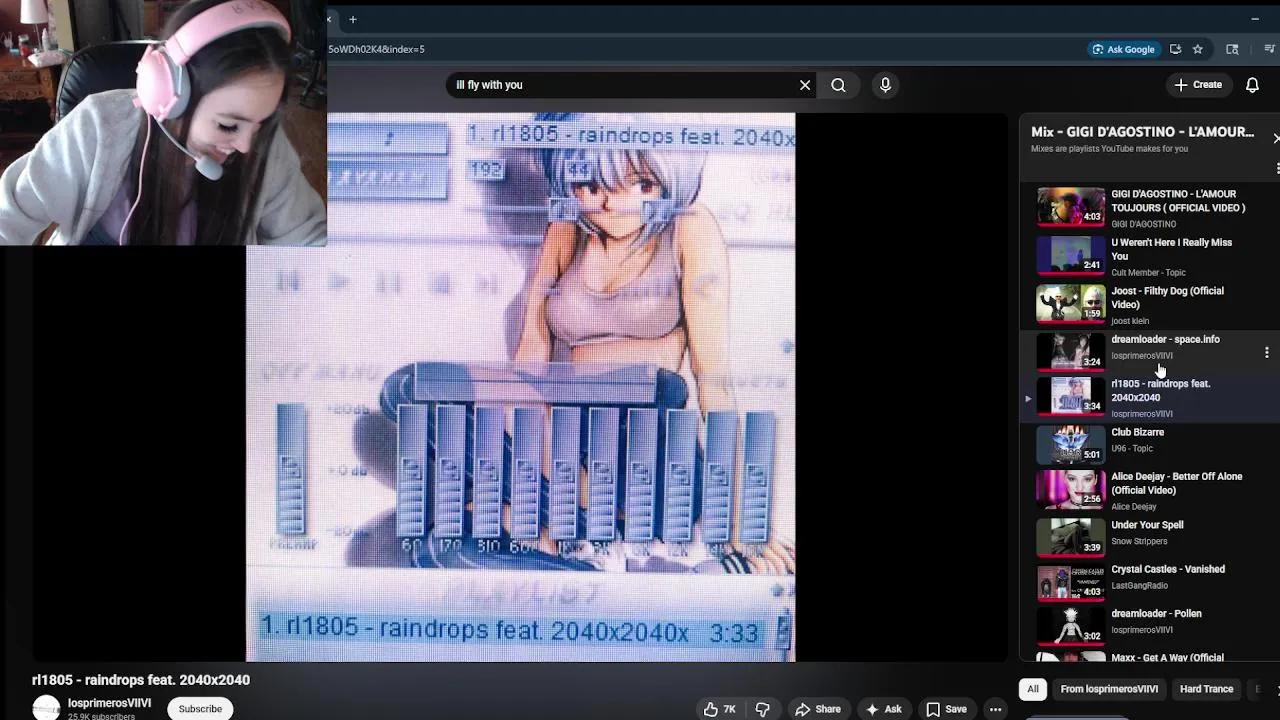Clear the search query with X icon

coord(805,85)
